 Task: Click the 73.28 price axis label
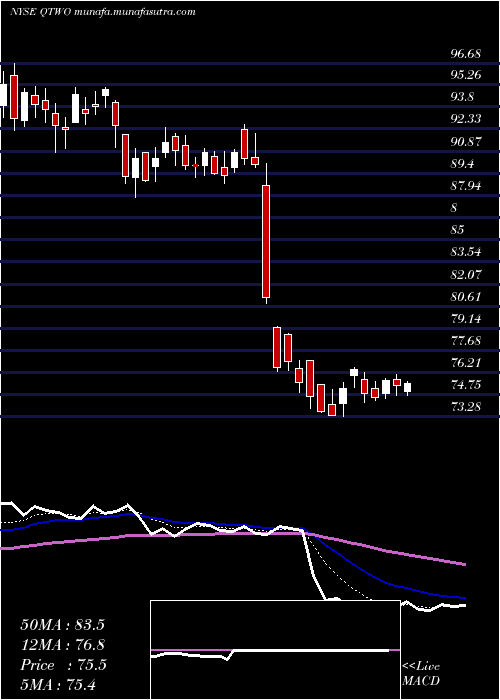pos(466,407)
